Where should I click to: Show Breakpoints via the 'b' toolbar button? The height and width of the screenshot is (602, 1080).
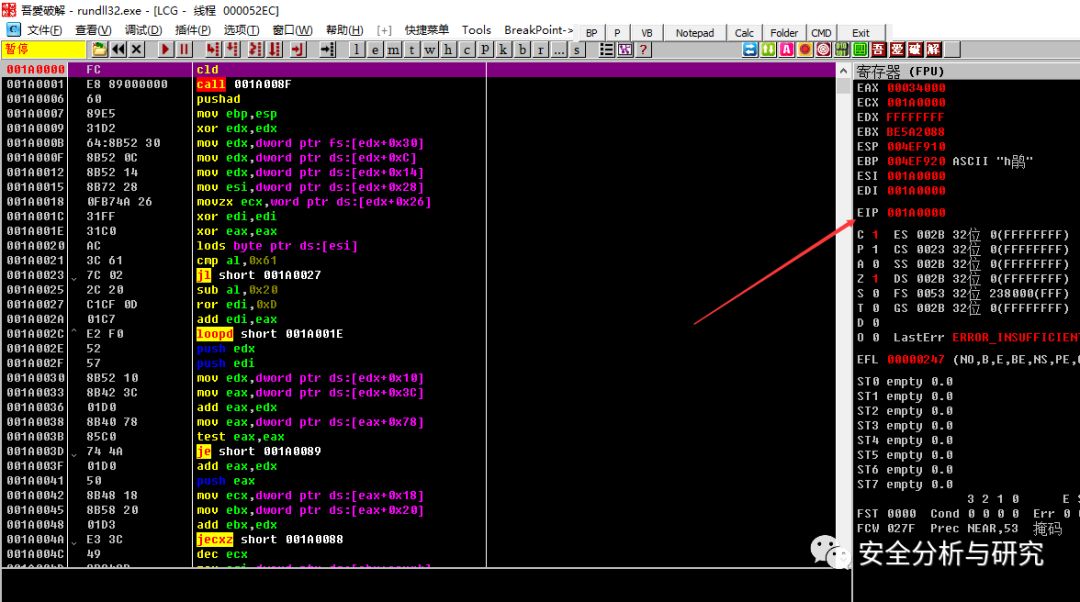pyautogui.click(x=522, y=50)
